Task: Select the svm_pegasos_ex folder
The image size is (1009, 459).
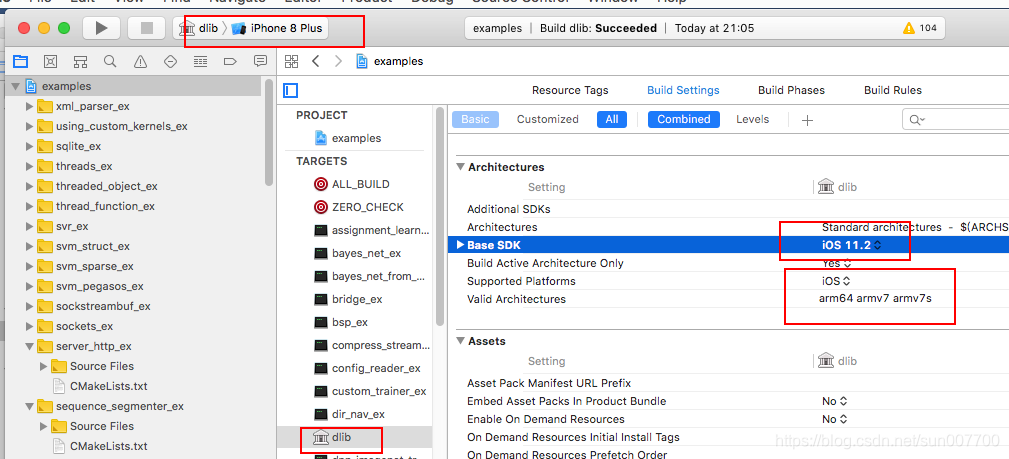Action: coord(90,286)
